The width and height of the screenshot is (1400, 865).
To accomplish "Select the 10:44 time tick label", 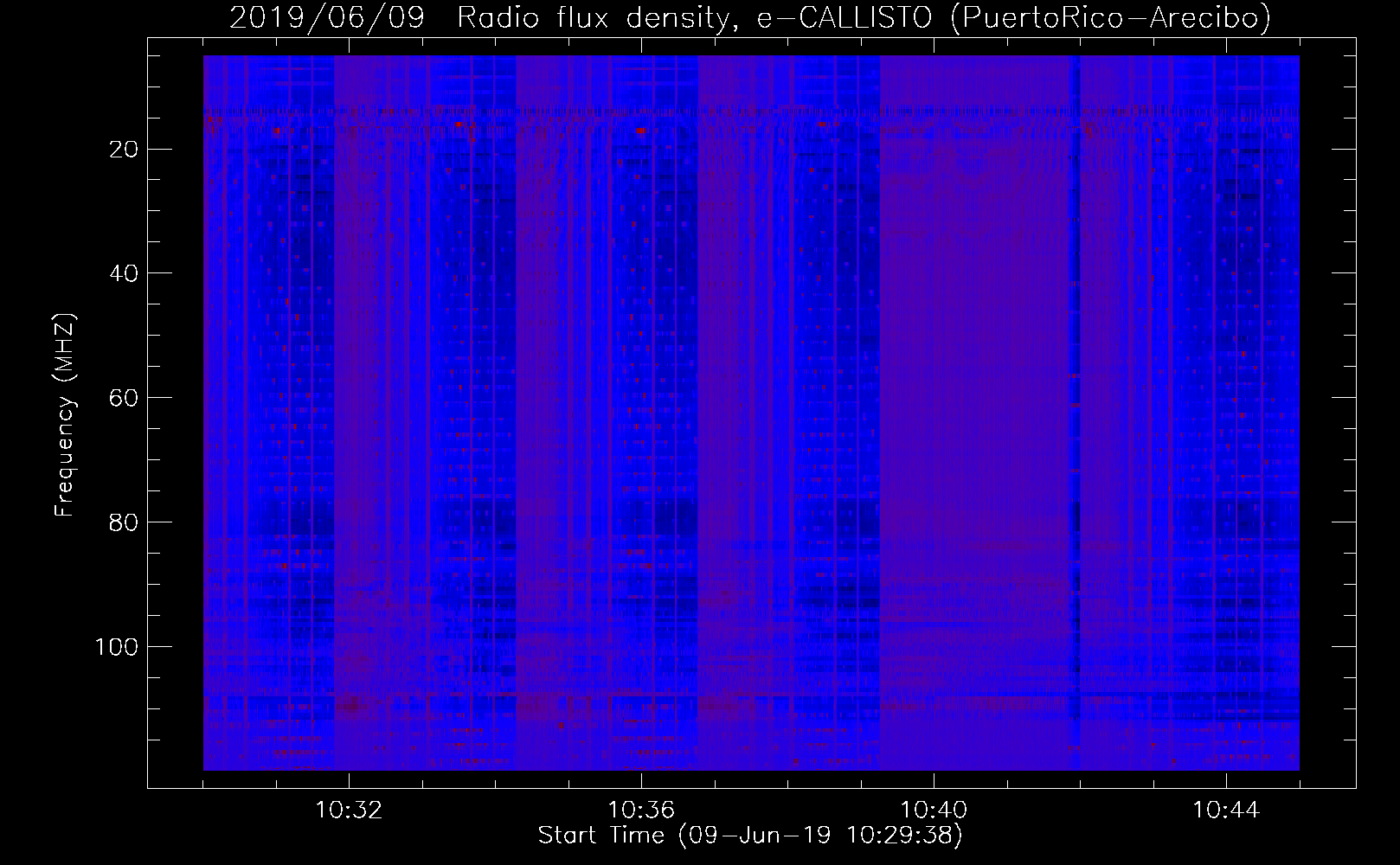I will tap(1226, 811).
